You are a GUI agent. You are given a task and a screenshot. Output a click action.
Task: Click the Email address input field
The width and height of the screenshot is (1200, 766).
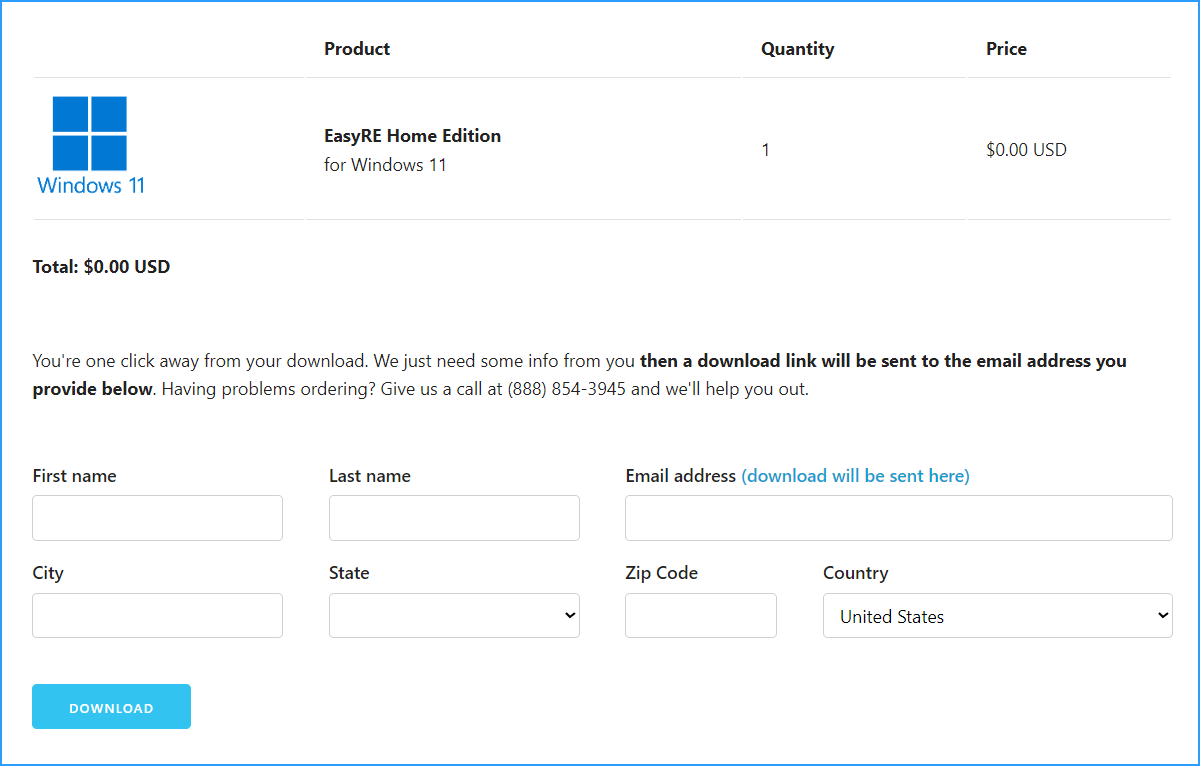[x=898, y=518]
